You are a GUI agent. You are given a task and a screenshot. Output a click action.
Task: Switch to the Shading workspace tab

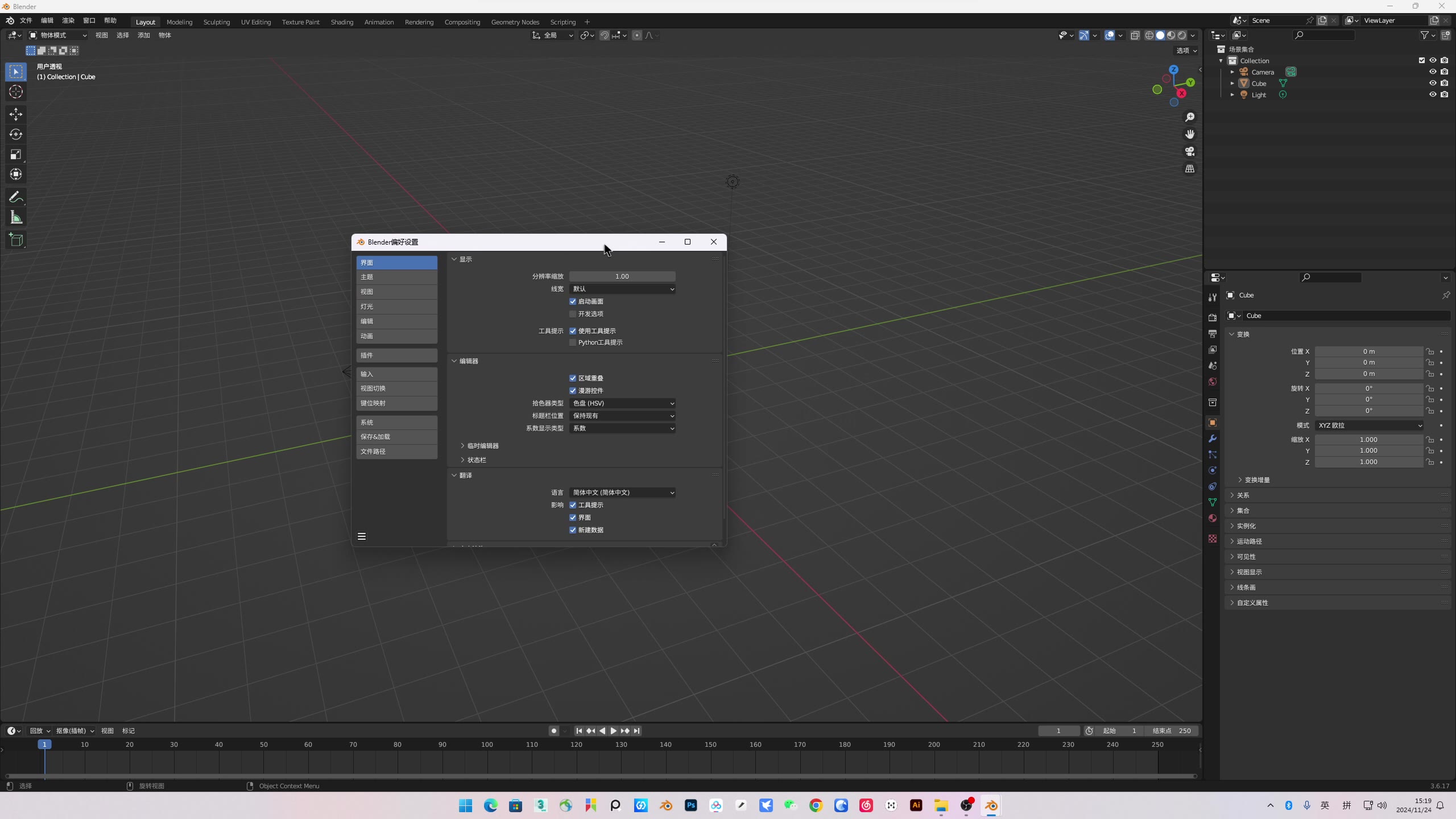(x=342, y=22)
